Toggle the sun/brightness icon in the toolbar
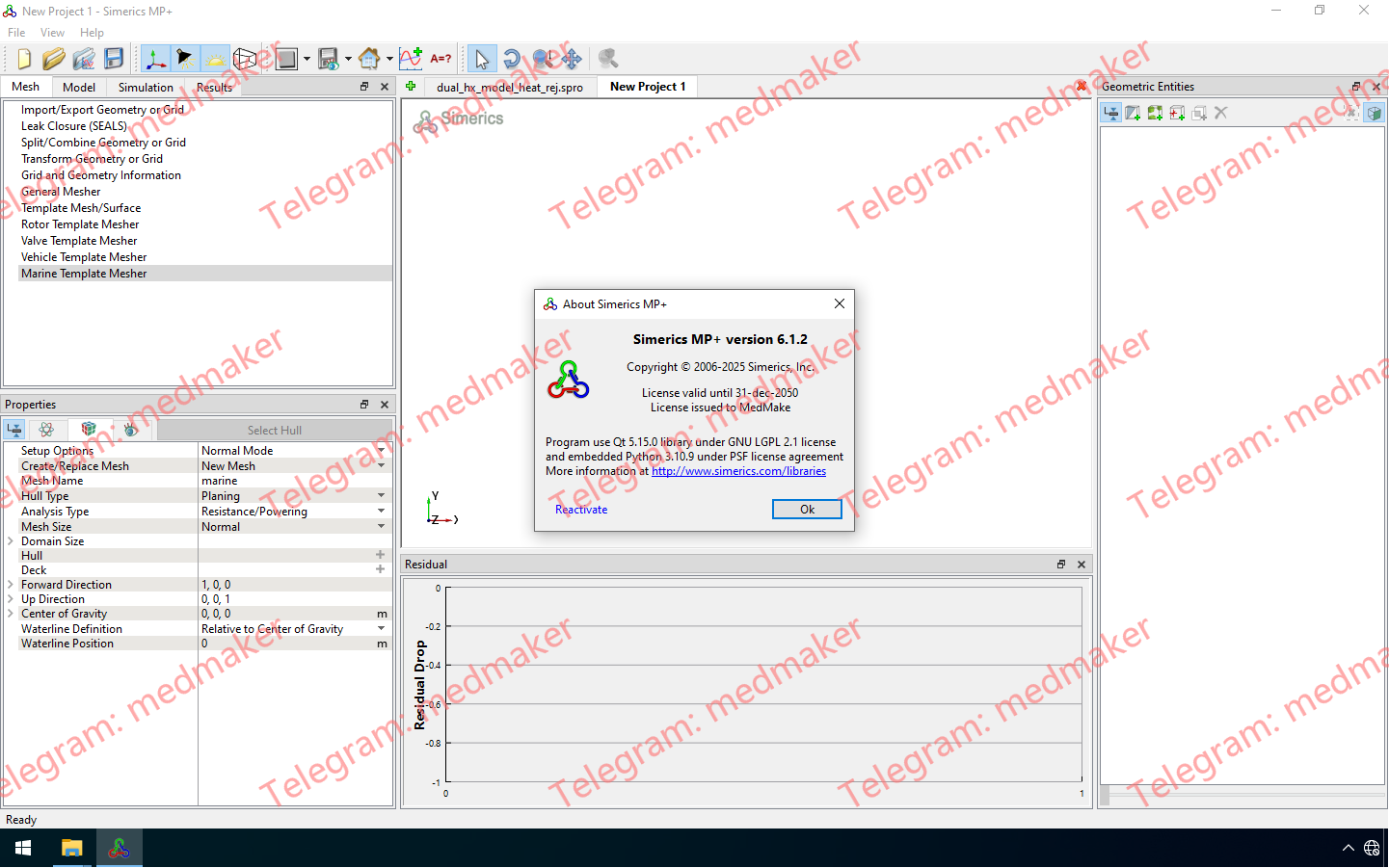The height and width of the screenshot is (868, 1389). (x=216, y=59)
